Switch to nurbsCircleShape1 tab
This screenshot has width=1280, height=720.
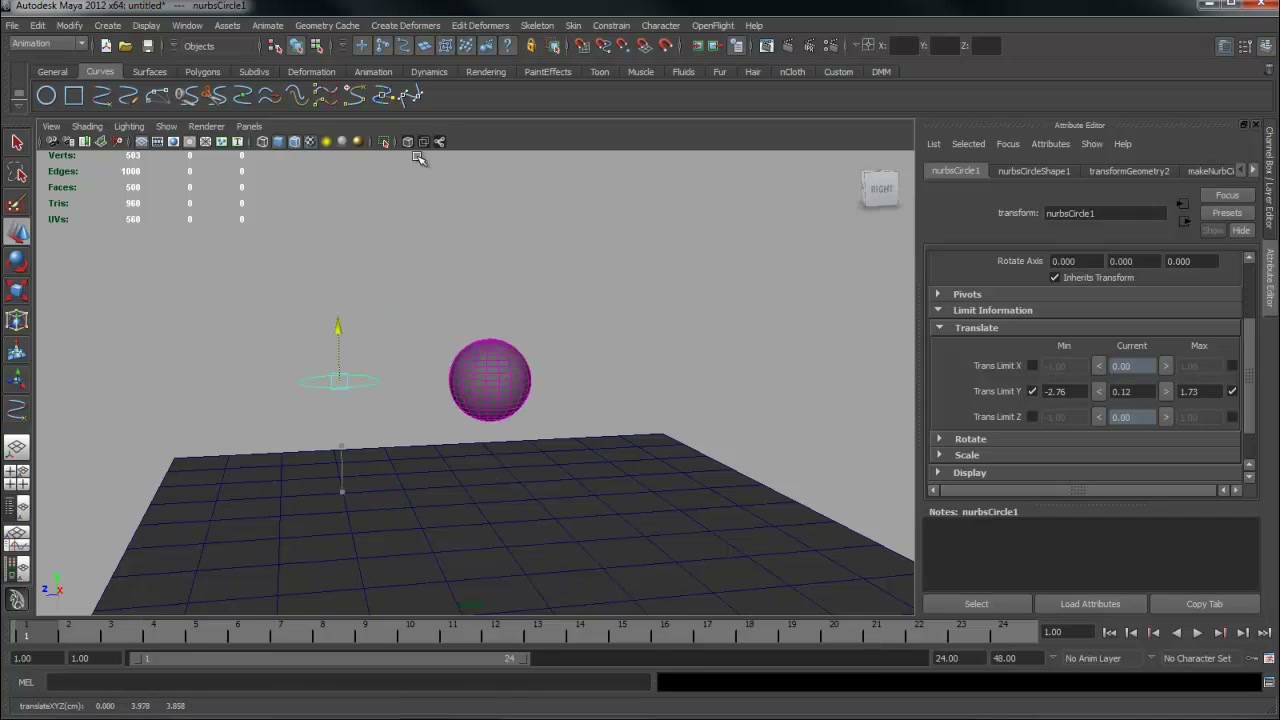(1033, 171)
